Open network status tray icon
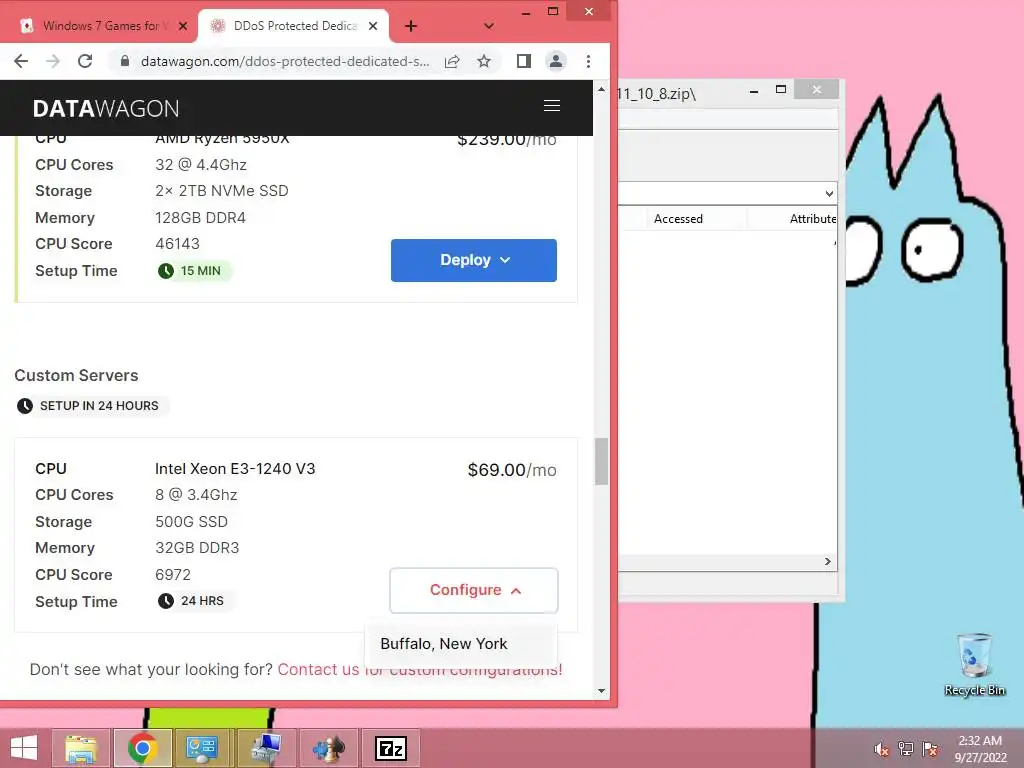Viewport: 1024px width, 768px height. tap(905, 749)
